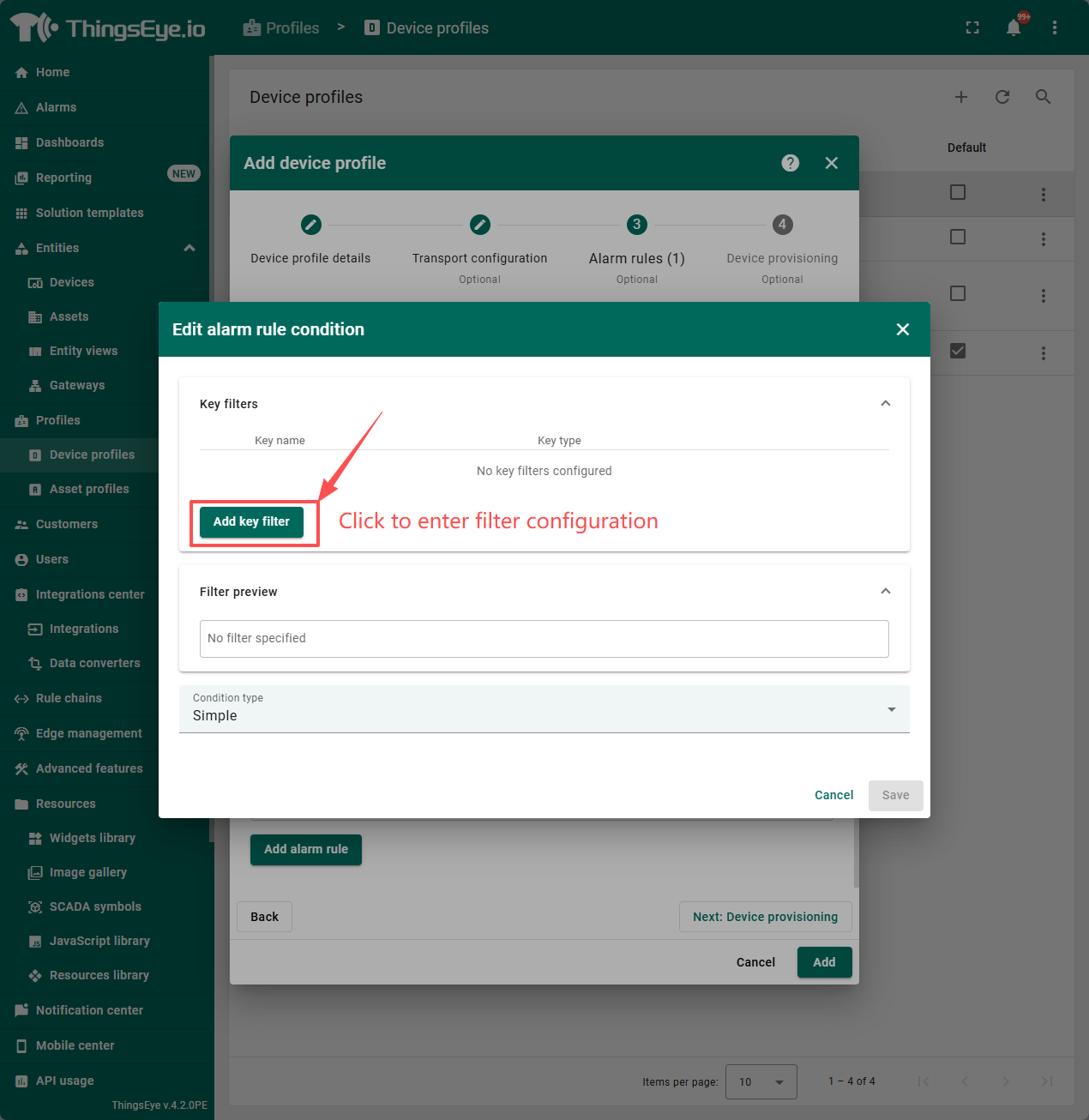Toggle the checked Default checkbox in last row
The height and width of the screenshot is (1120, 1089).
tap(958, 351)
